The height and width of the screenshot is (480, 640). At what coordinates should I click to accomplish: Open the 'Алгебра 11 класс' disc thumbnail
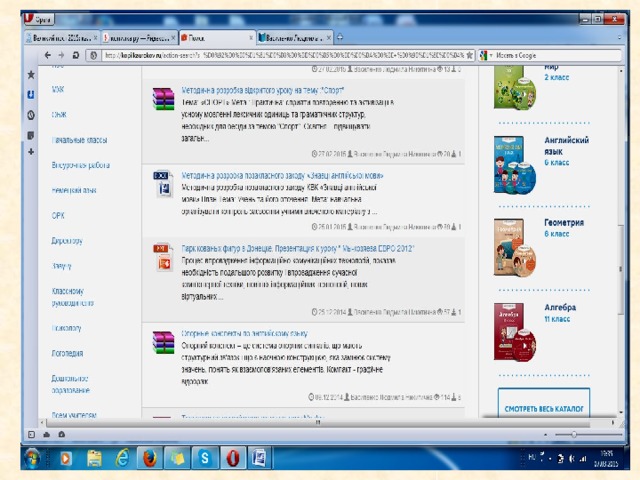click(515, 332)
